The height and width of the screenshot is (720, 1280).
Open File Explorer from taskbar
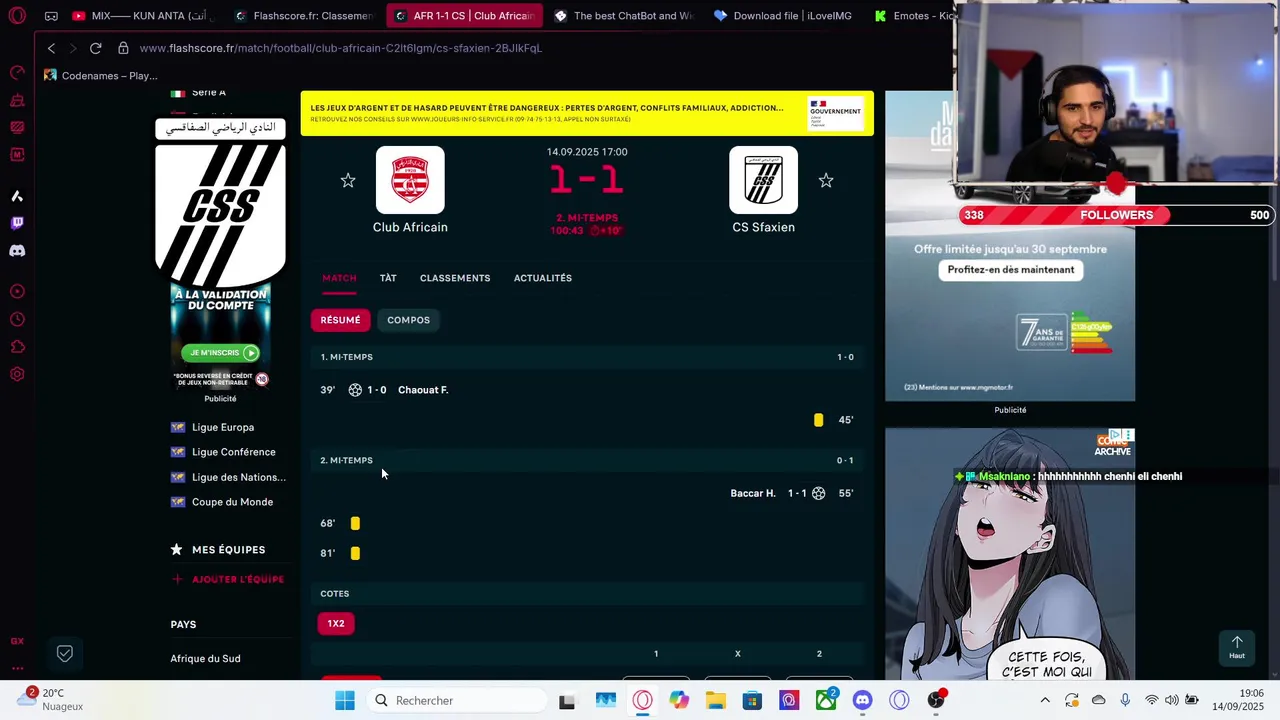click(x=716, y=700)
